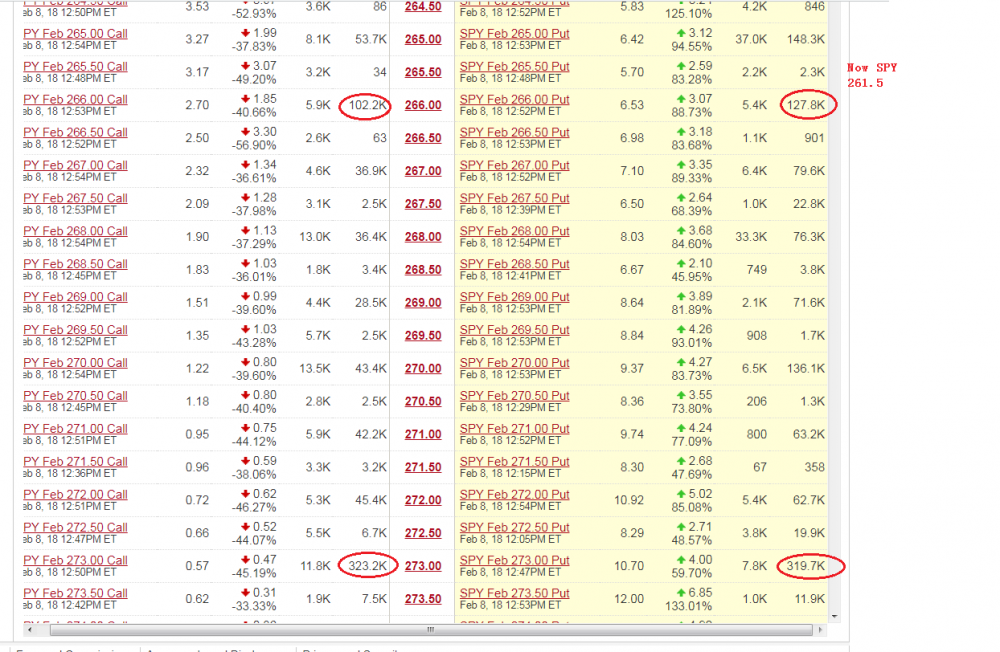Open the Feb 270.00 Call option link
This screenshot has height=652, width=1000.
pos(75,363)
